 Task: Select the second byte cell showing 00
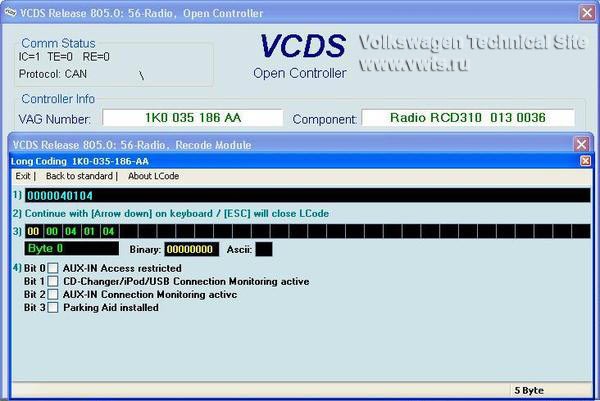point(52,231)
